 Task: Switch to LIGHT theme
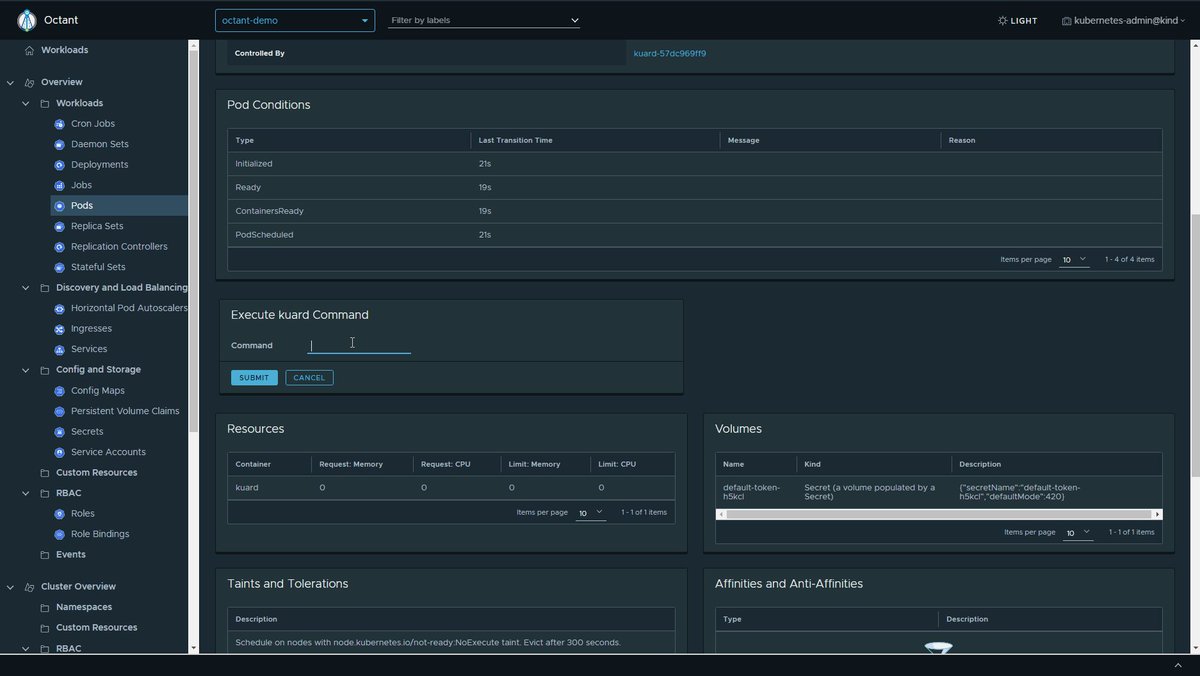pos(1018,20)
